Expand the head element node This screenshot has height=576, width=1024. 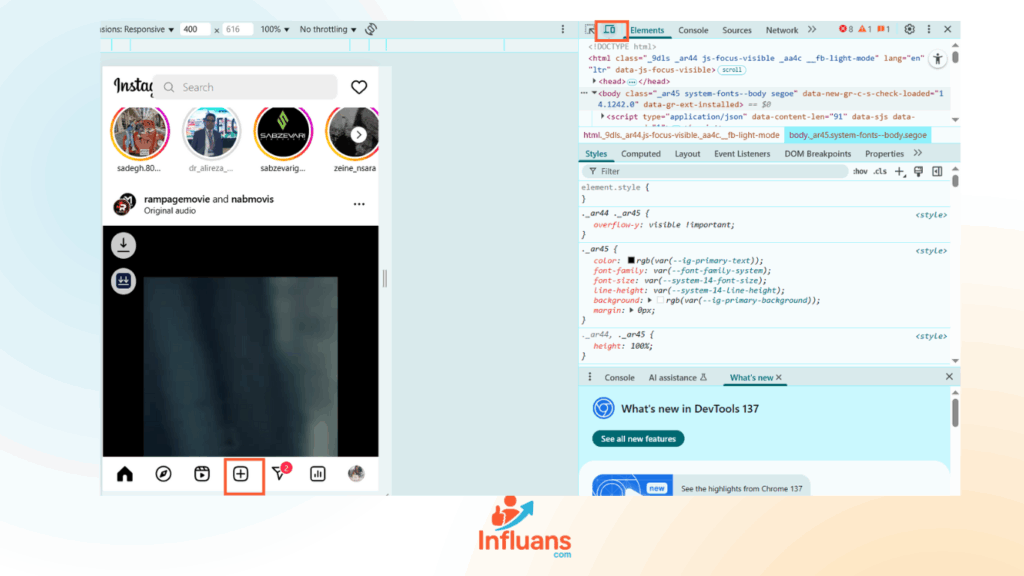click(594, 81)
